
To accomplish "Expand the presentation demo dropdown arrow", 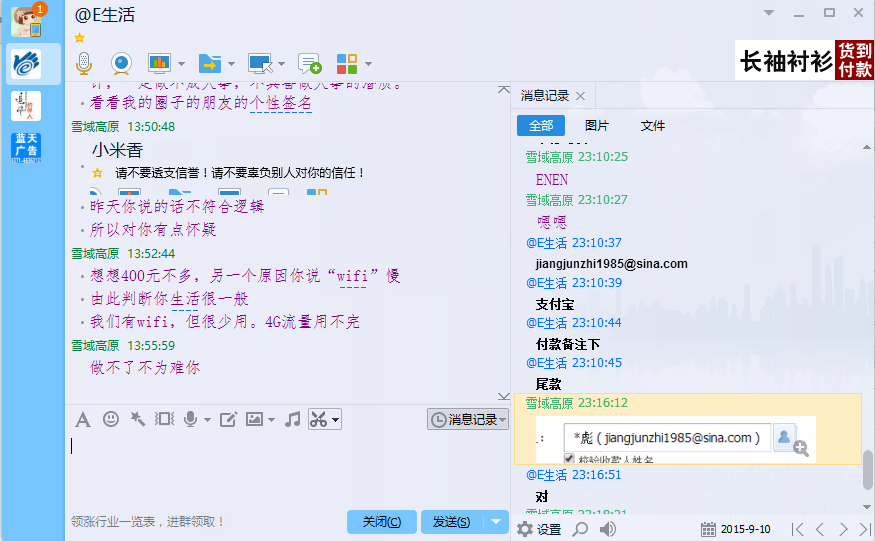I will 181,64.
